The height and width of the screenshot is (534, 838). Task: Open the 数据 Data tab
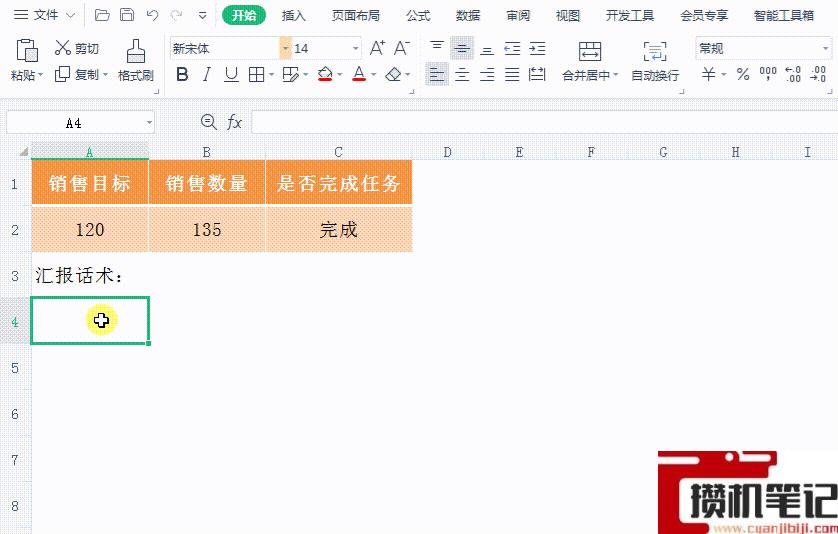click(x=468, y=16)
